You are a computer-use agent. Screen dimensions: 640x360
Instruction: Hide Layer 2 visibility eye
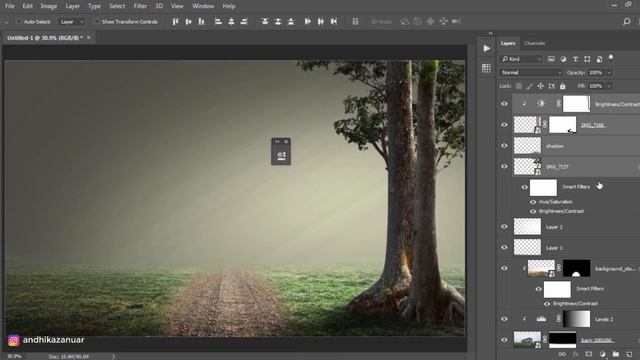click(x=504, y=227)
